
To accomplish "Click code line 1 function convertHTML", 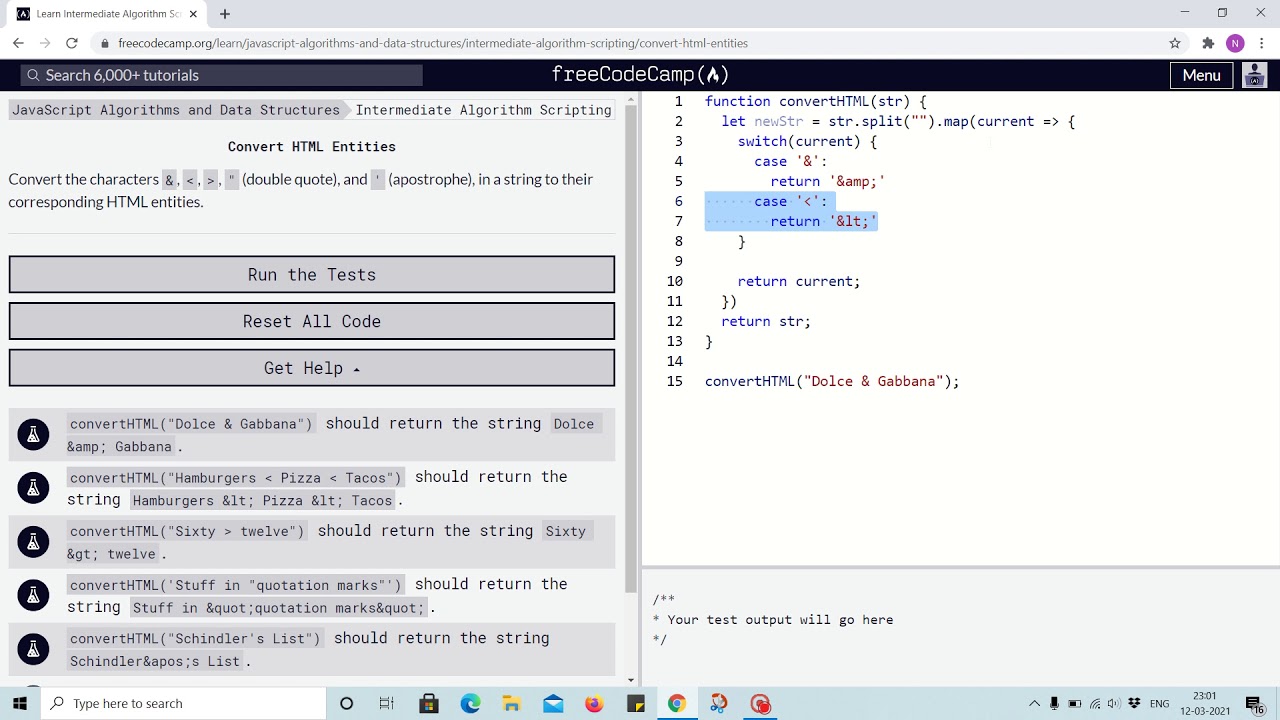I will (x=815, y=101).
